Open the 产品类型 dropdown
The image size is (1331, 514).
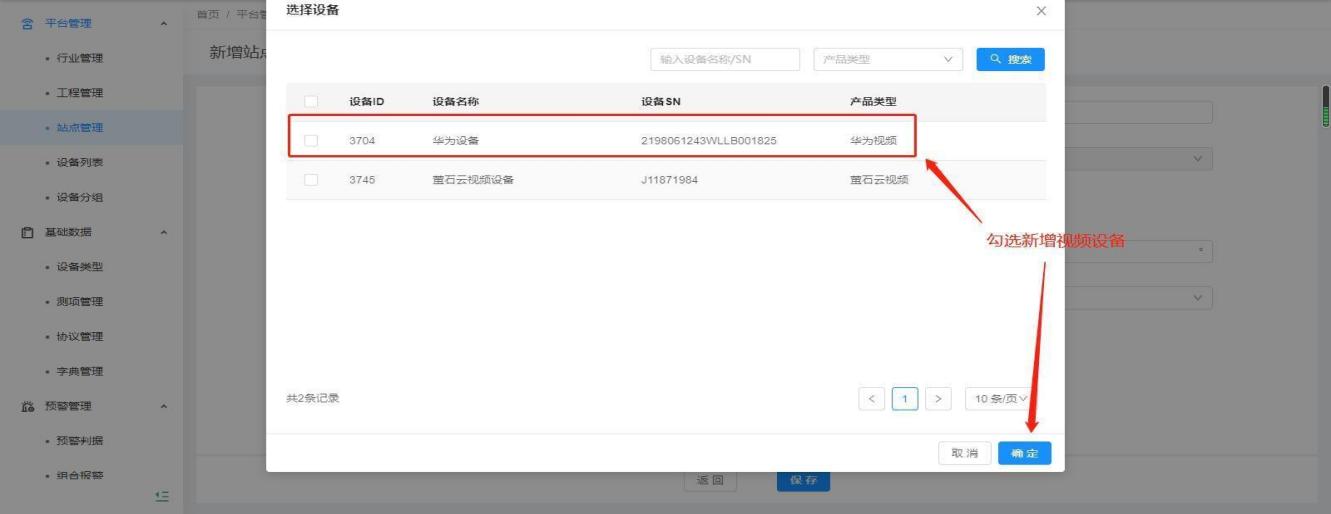click(x=888, y=60)
